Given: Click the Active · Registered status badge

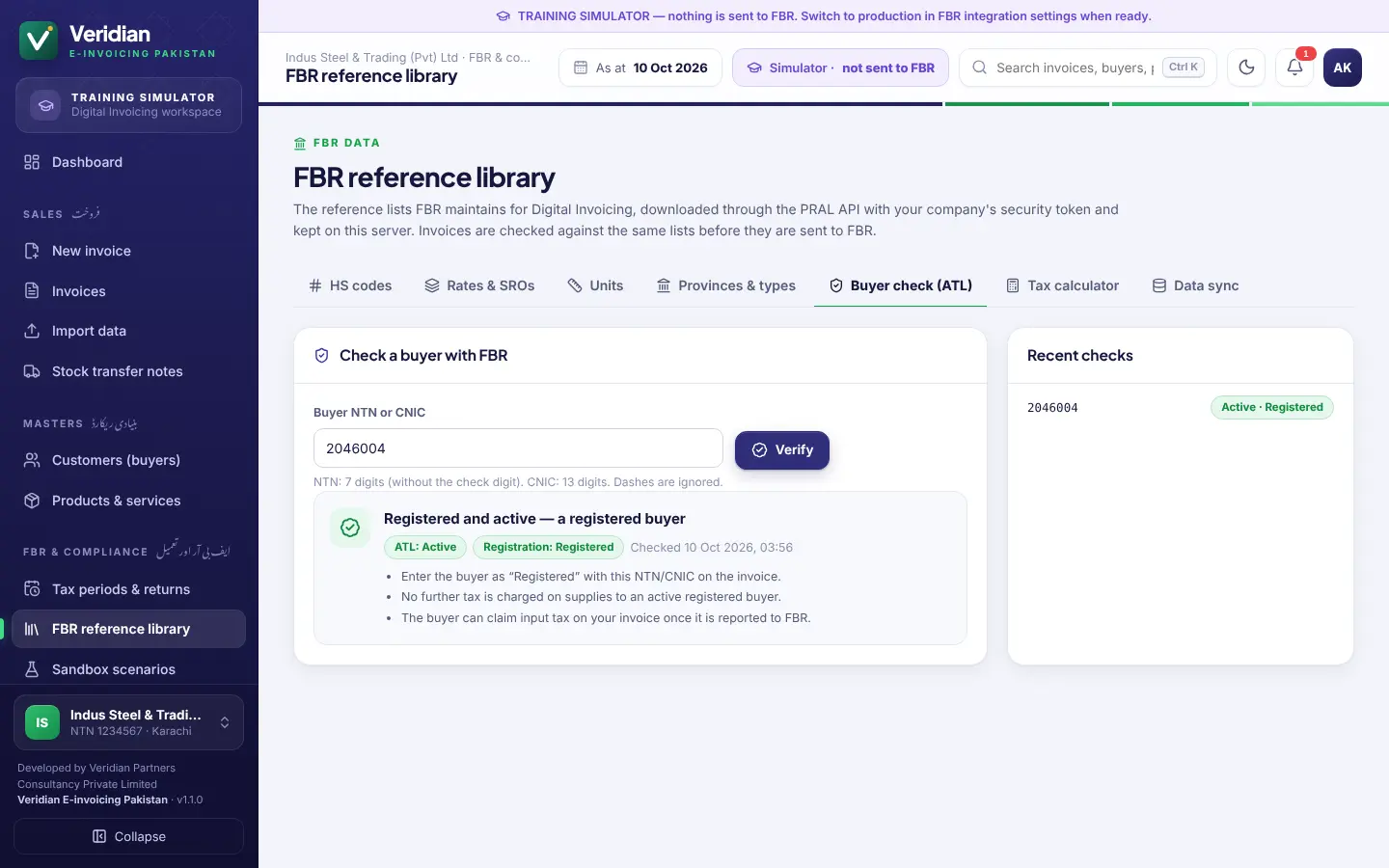Looking at the screenshot, I should coord(1272,407).
